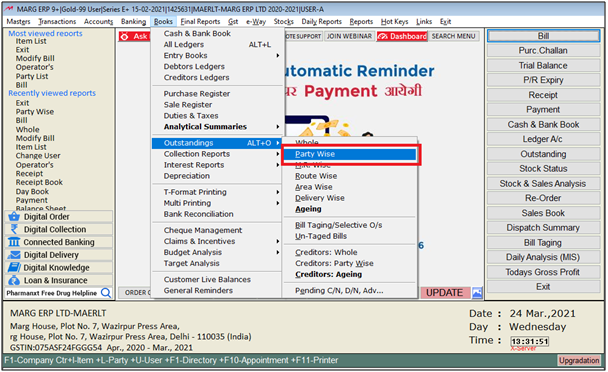Click the Dispatch Summary shortcut button
The width and height of the screenshot is (608, 372).
543,228
